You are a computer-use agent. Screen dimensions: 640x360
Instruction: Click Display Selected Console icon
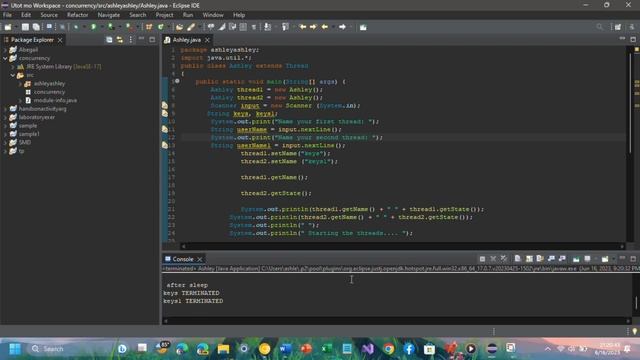coord(587,259)
